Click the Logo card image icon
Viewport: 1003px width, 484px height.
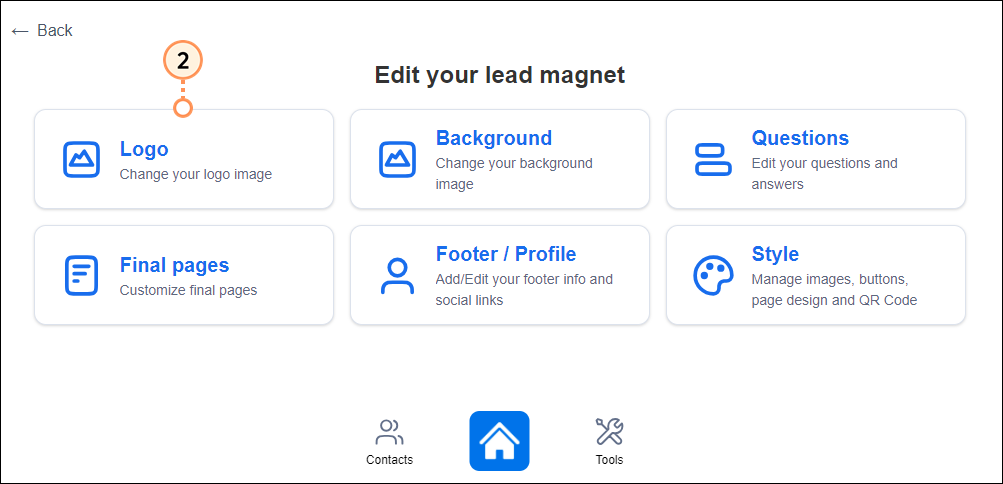click(81, 159)
